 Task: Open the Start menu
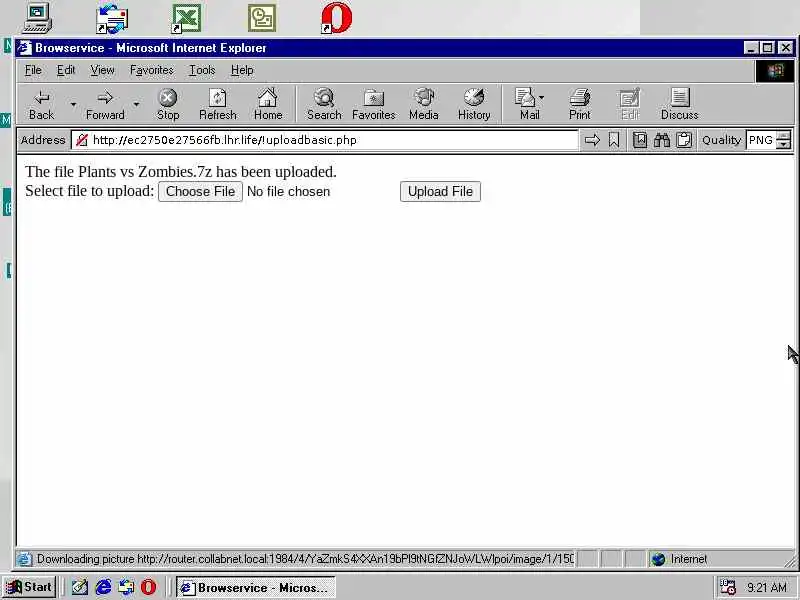pyautogui.click(x=29, y=587)
